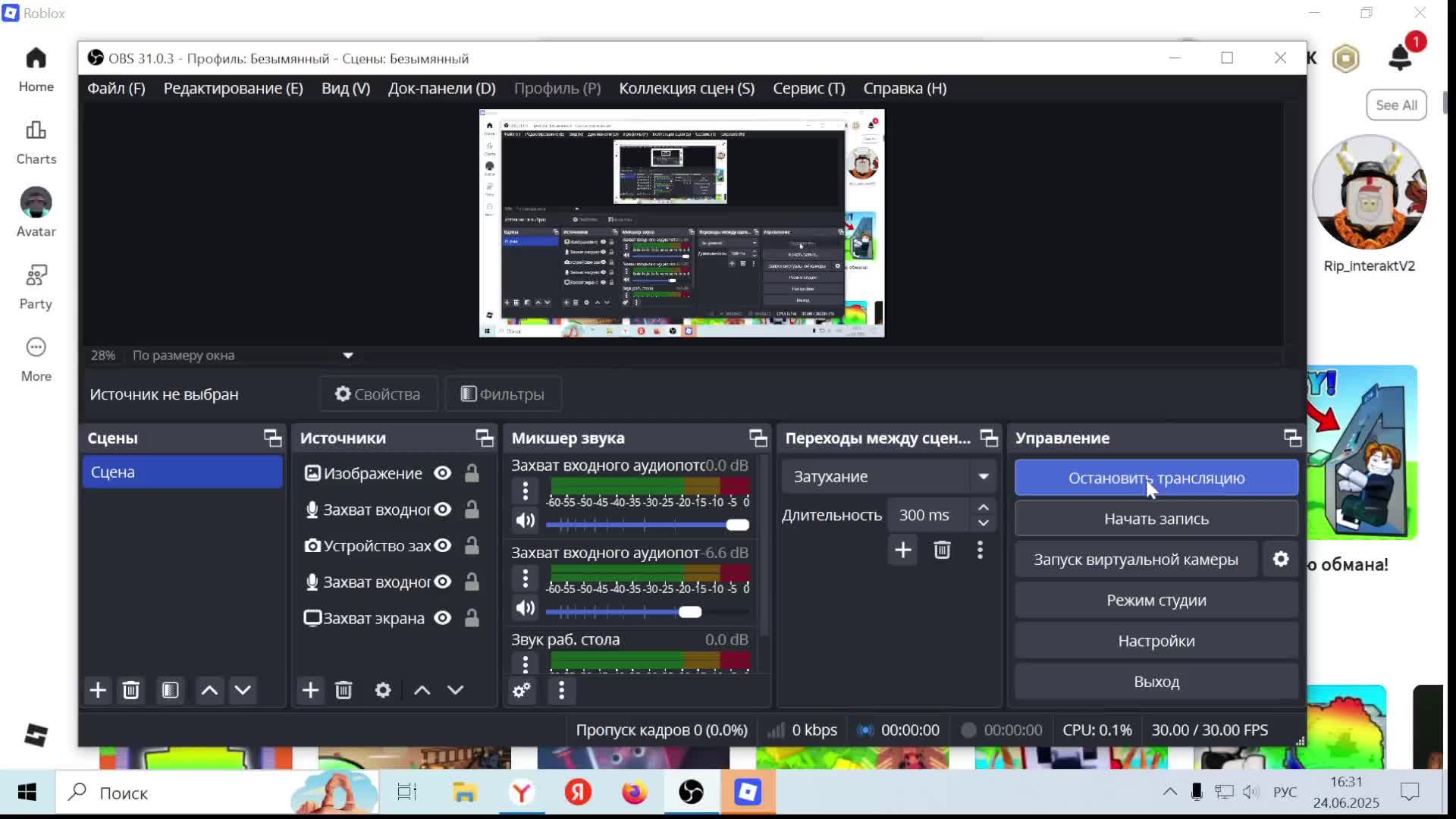Open options dots for first audio input capture
The height and width of the screenshot is (819, 1456).
point(525,491)
